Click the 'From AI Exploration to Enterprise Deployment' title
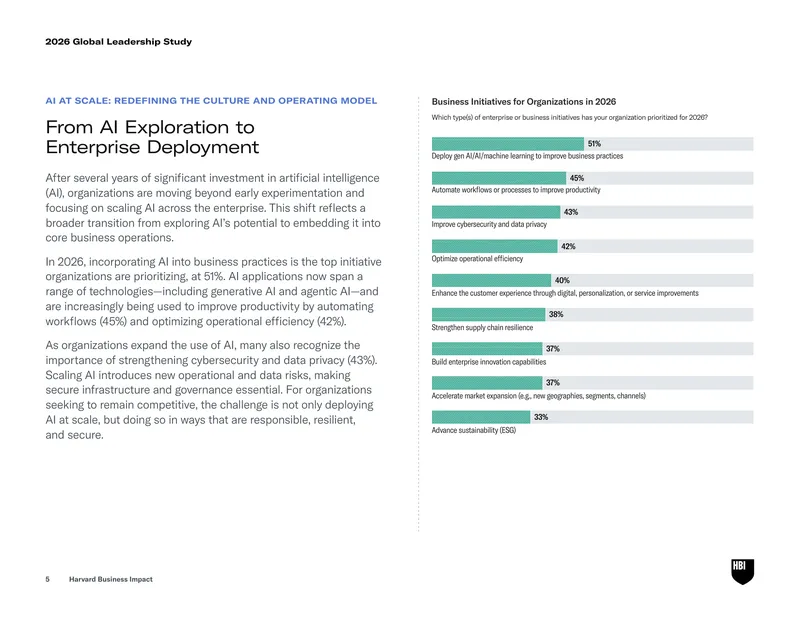800x618 pixels. (152, 137)
